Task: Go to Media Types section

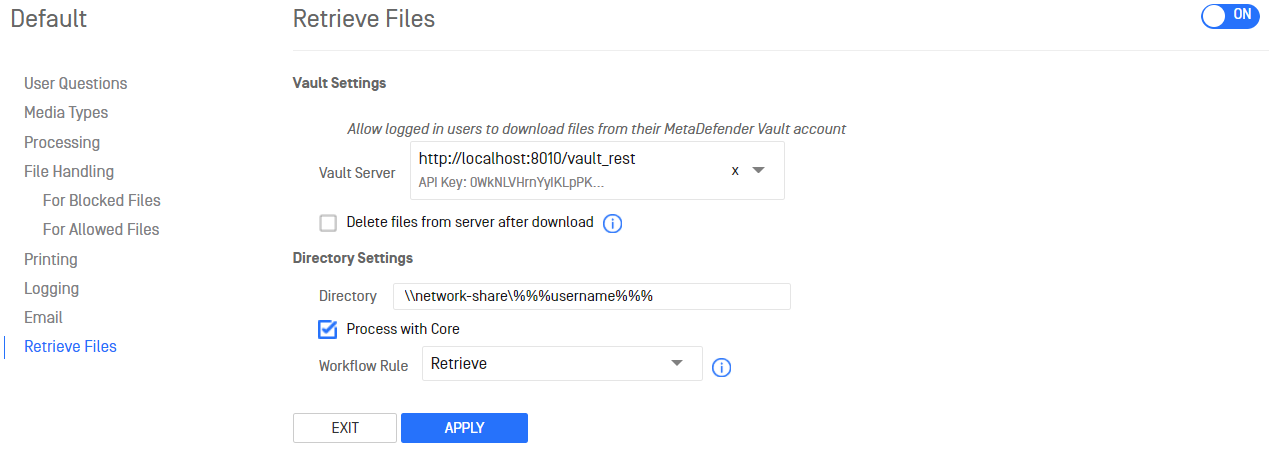Action: coord(66,112)
